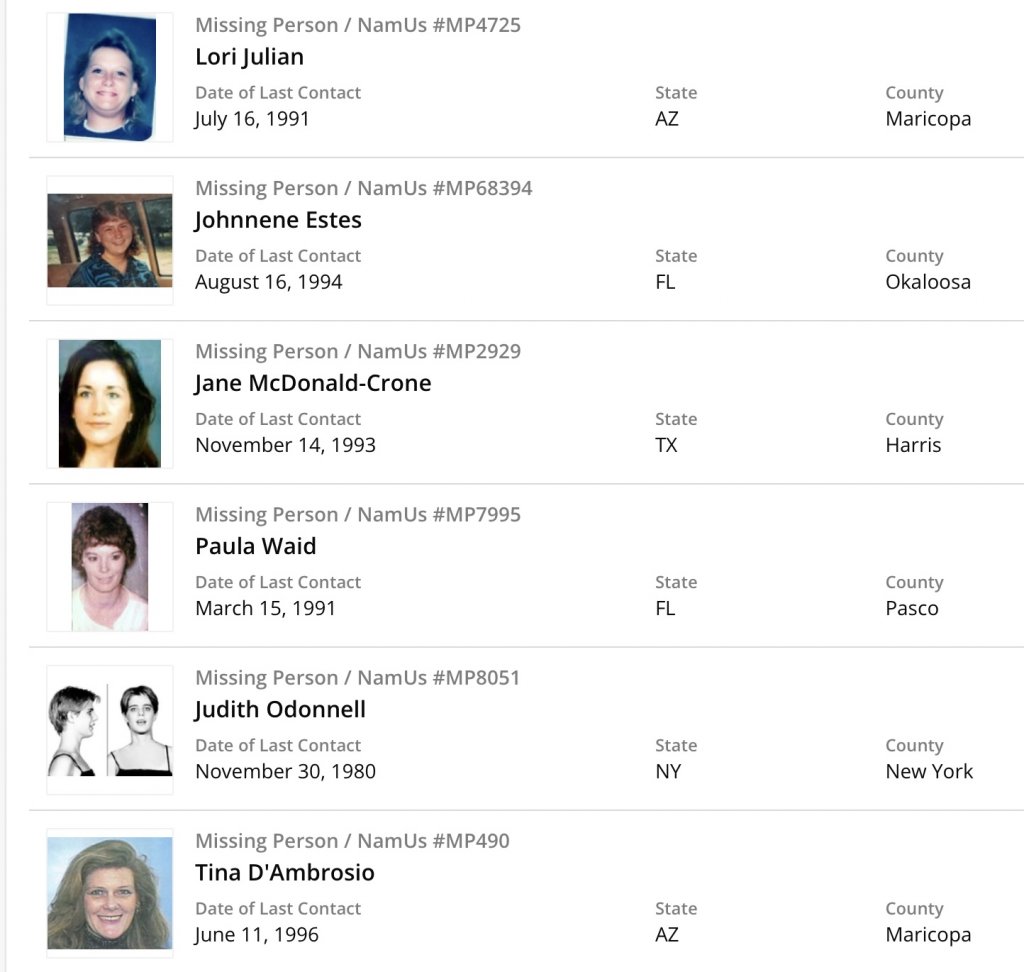Select the Paula Waid name link
Image resolution: width=1024 pixels, height=972 pixels.
click(x=255, y=546)
